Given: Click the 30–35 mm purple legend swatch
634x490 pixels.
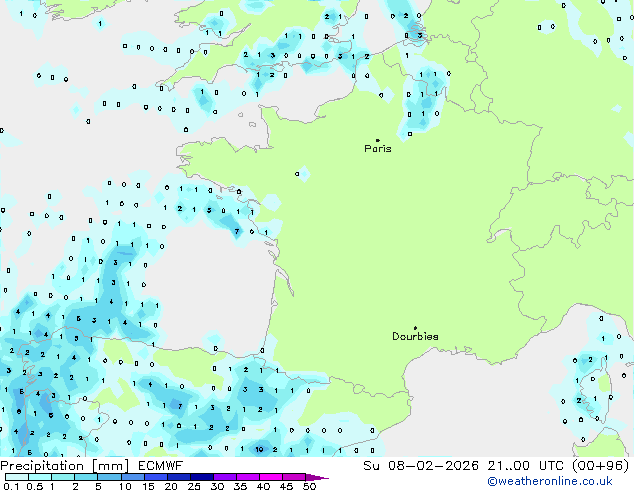Looking at the screenshot, I should (224, 477).
